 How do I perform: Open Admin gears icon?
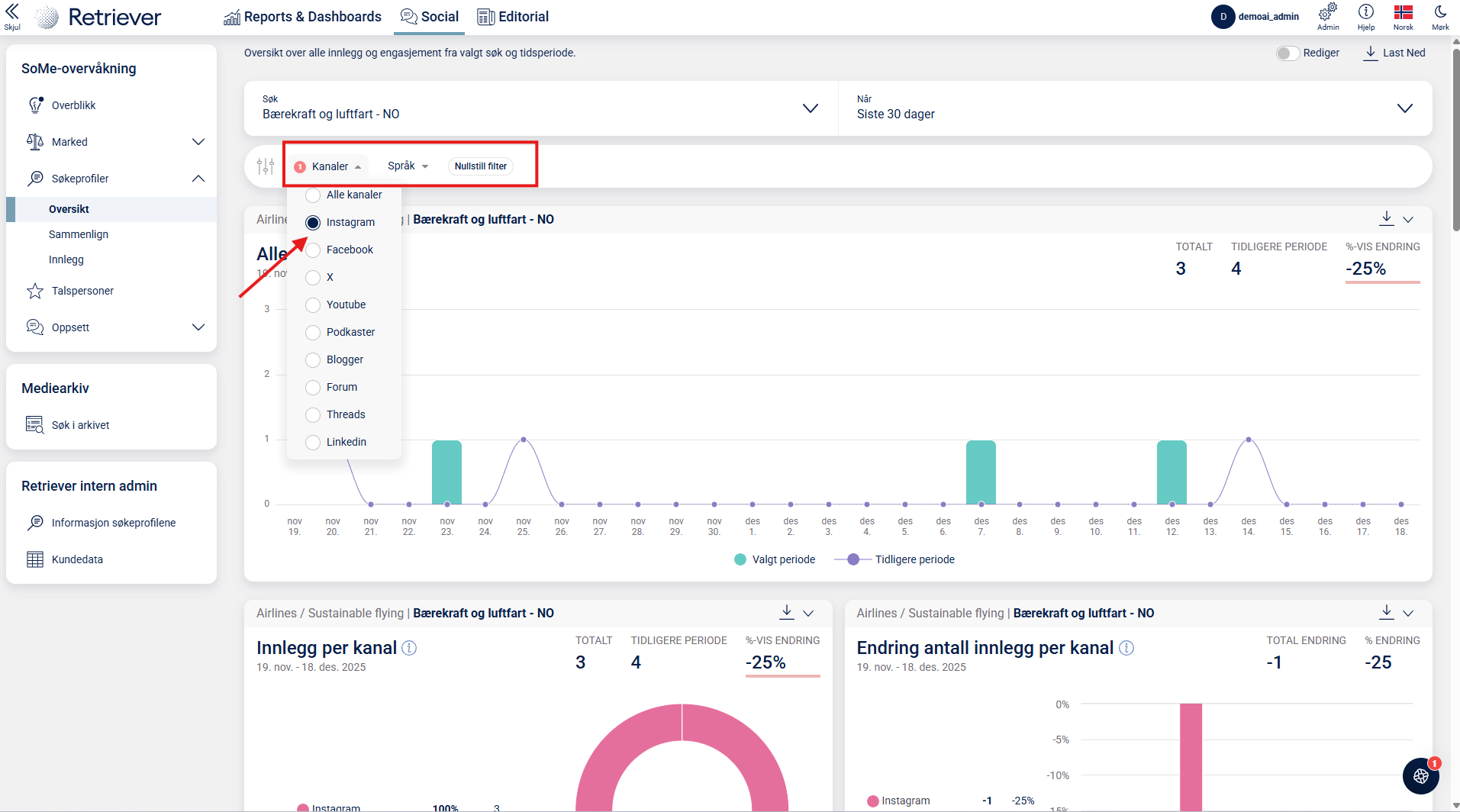1327,12
